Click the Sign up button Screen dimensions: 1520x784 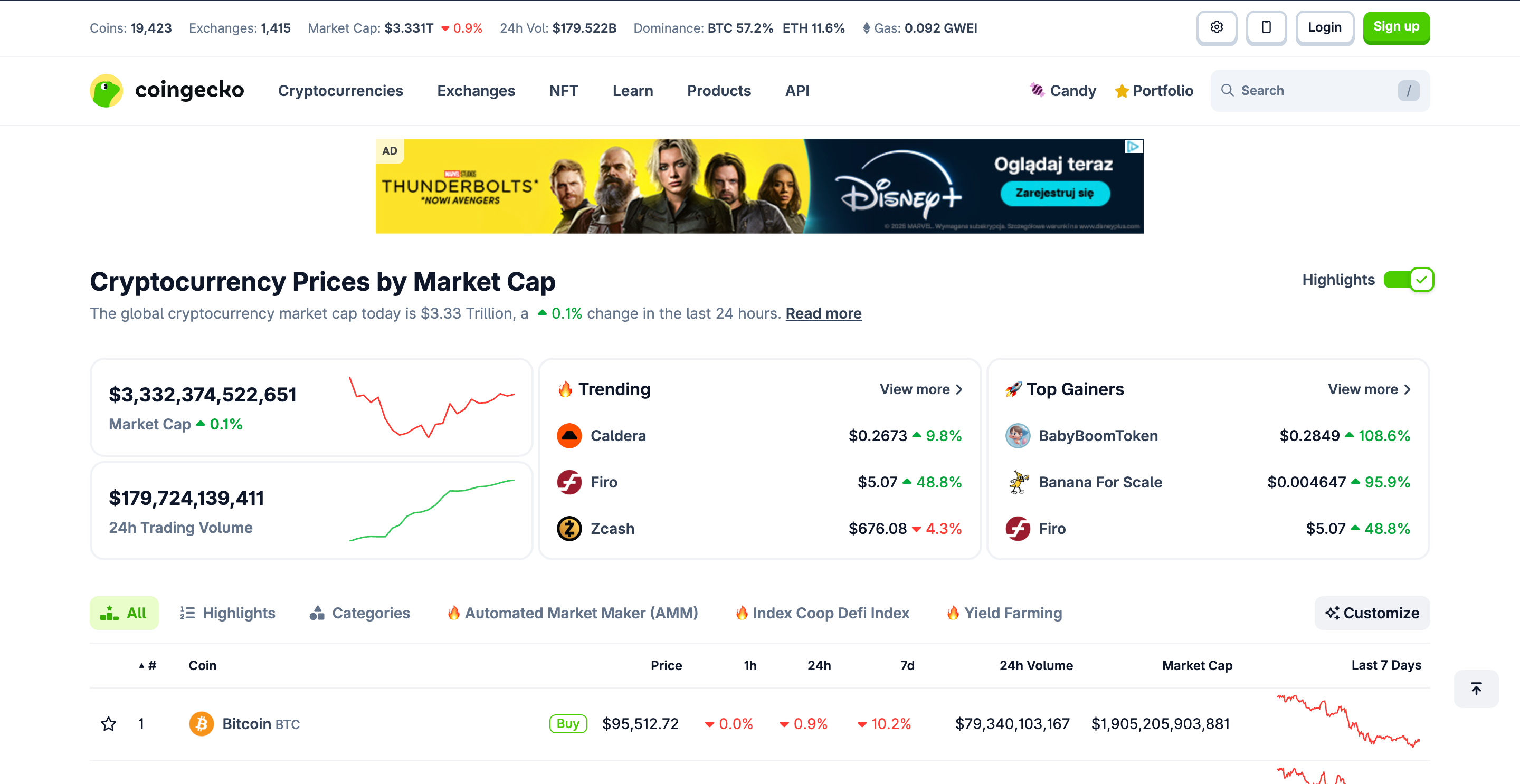click(1396, 27)
